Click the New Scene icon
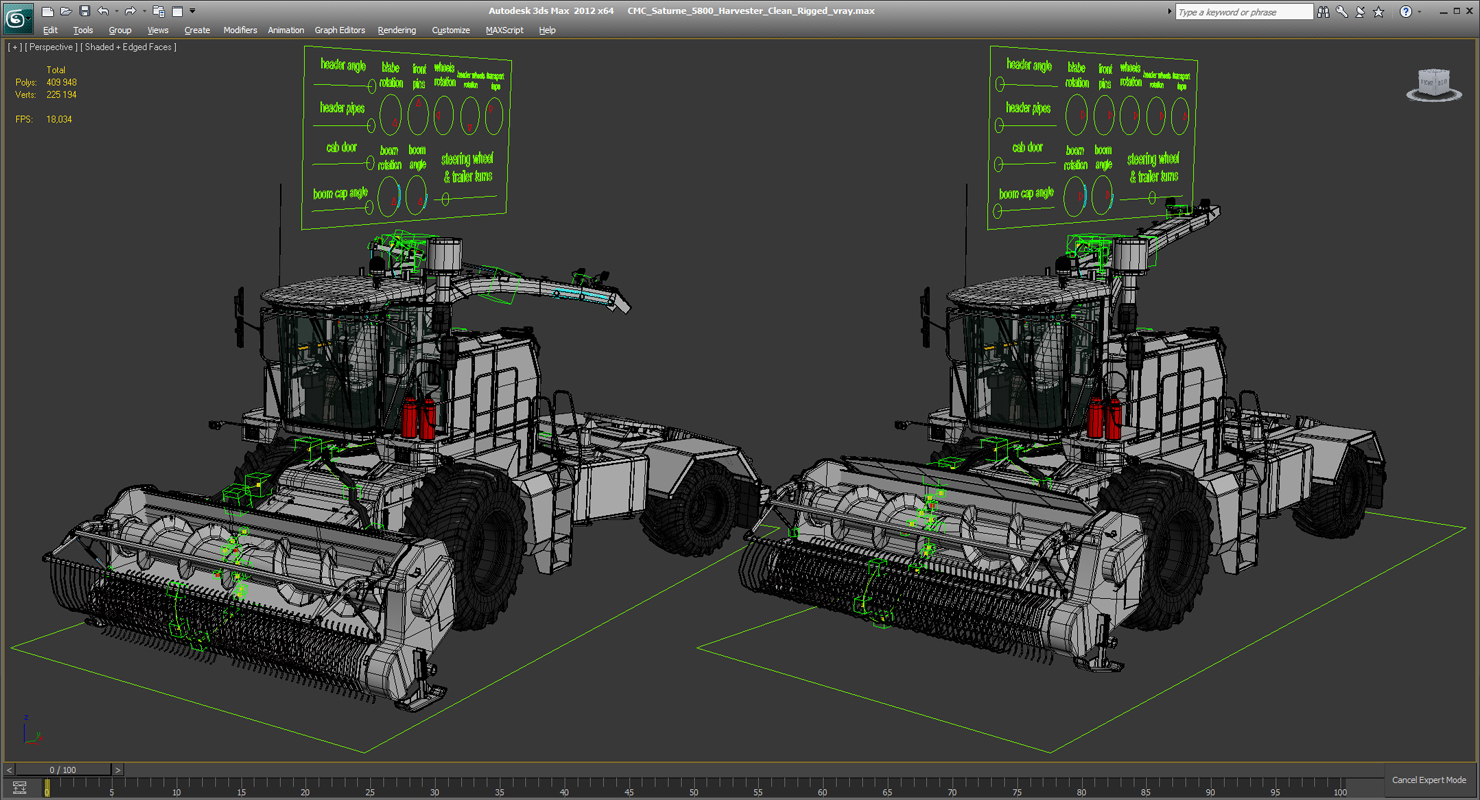The width and height of the screenshot is (1480, 800). tap(47, 11)
